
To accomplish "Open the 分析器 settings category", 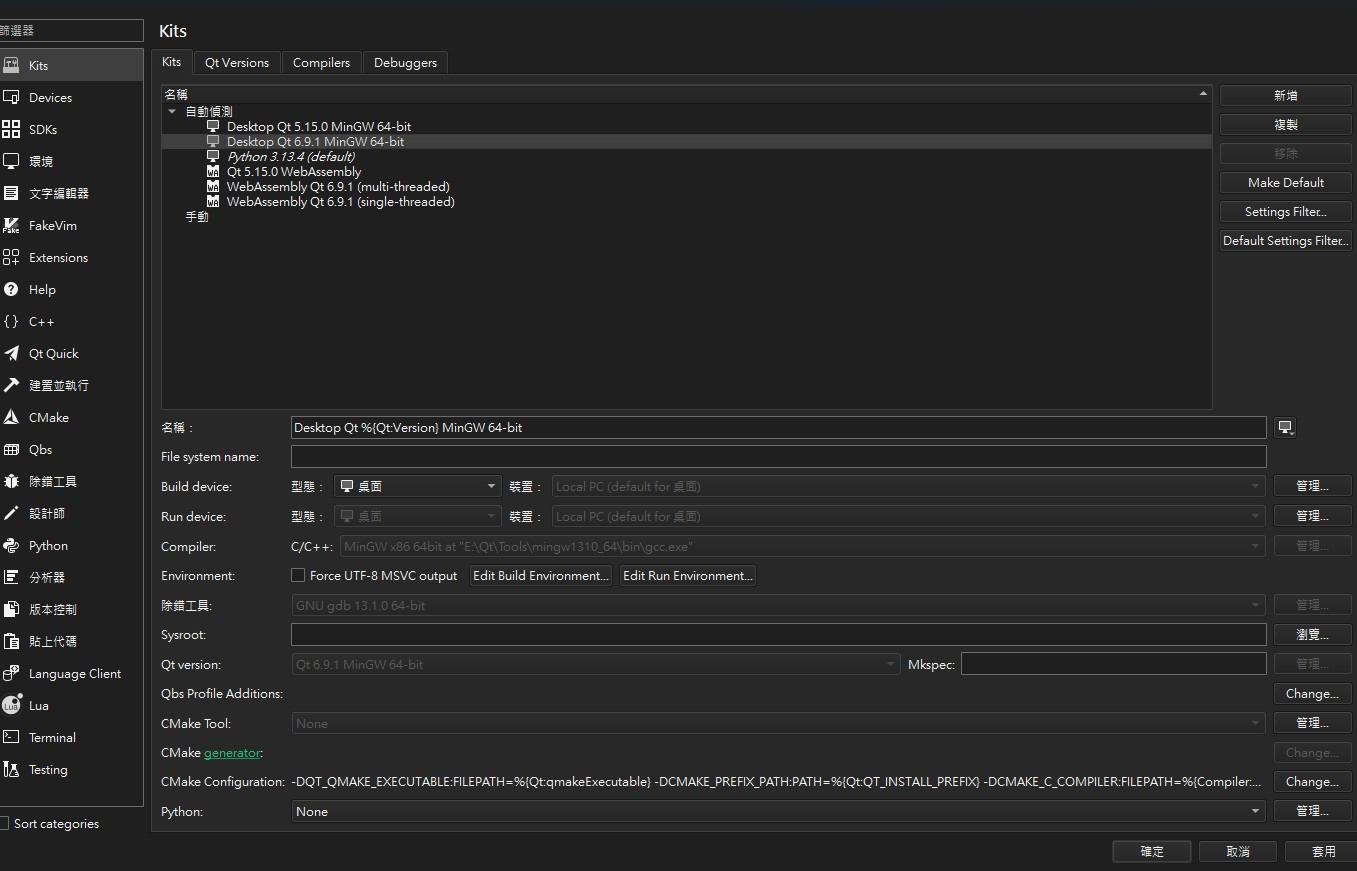I will pyautogui.click(x=71, y=577).
